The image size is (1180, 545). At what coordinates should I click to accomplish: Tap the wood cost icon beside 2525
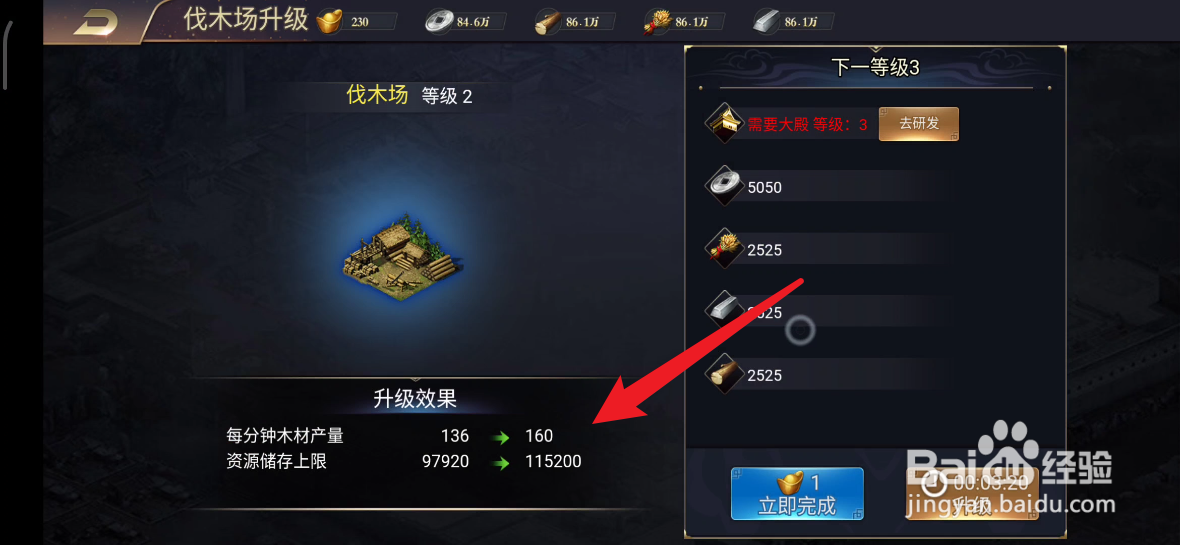click(x=724, y=374)
